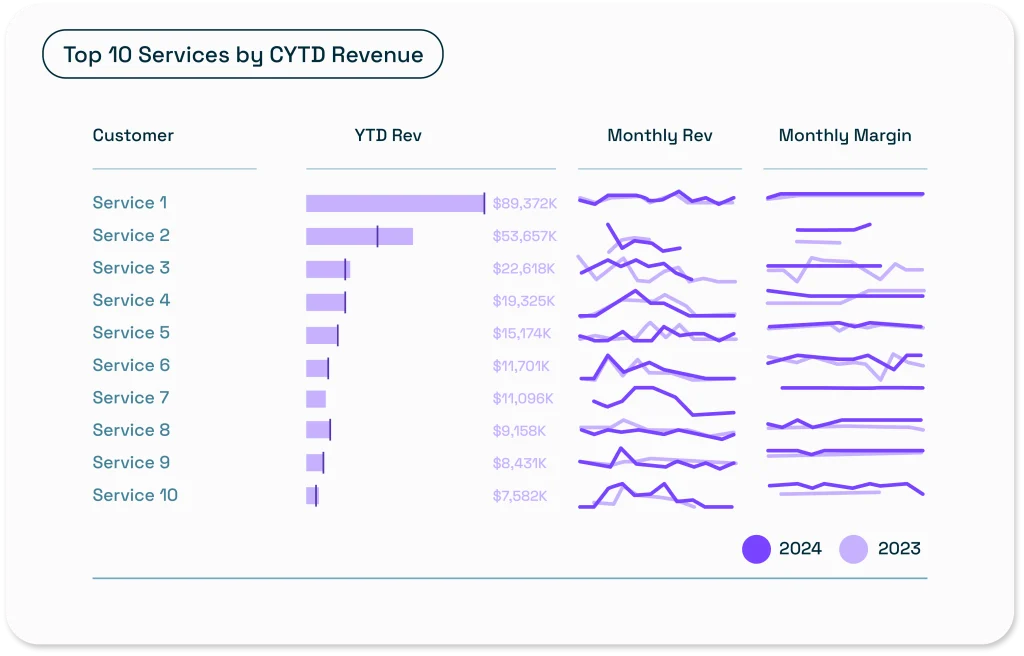Image resolution: width=1024 pixels, height=656 pixels.
Task: Sort by the YTD Rev column header
Action: [x=388, y=136]
